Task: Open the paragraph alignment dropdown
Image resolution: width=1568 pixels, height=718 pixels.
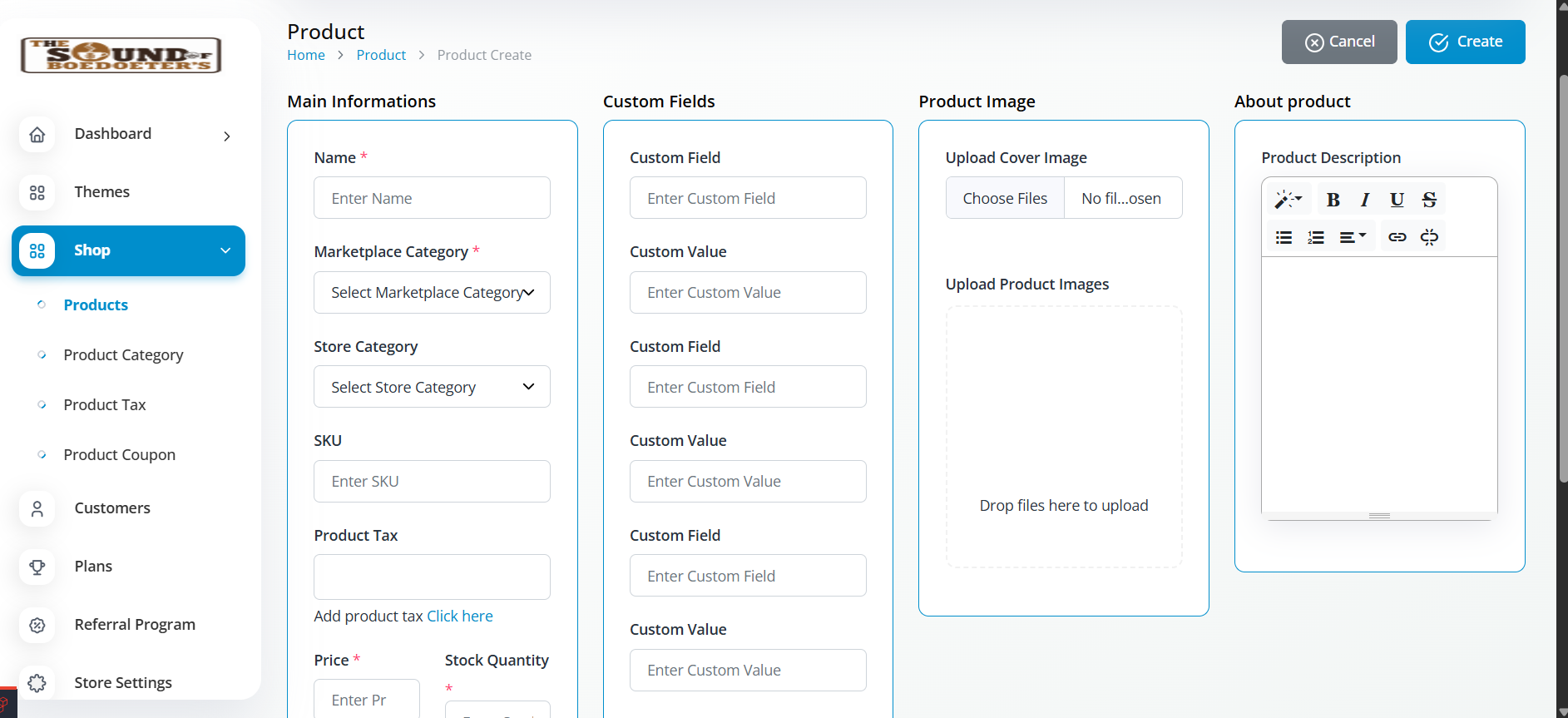Action: click(x=1353, y=237)
